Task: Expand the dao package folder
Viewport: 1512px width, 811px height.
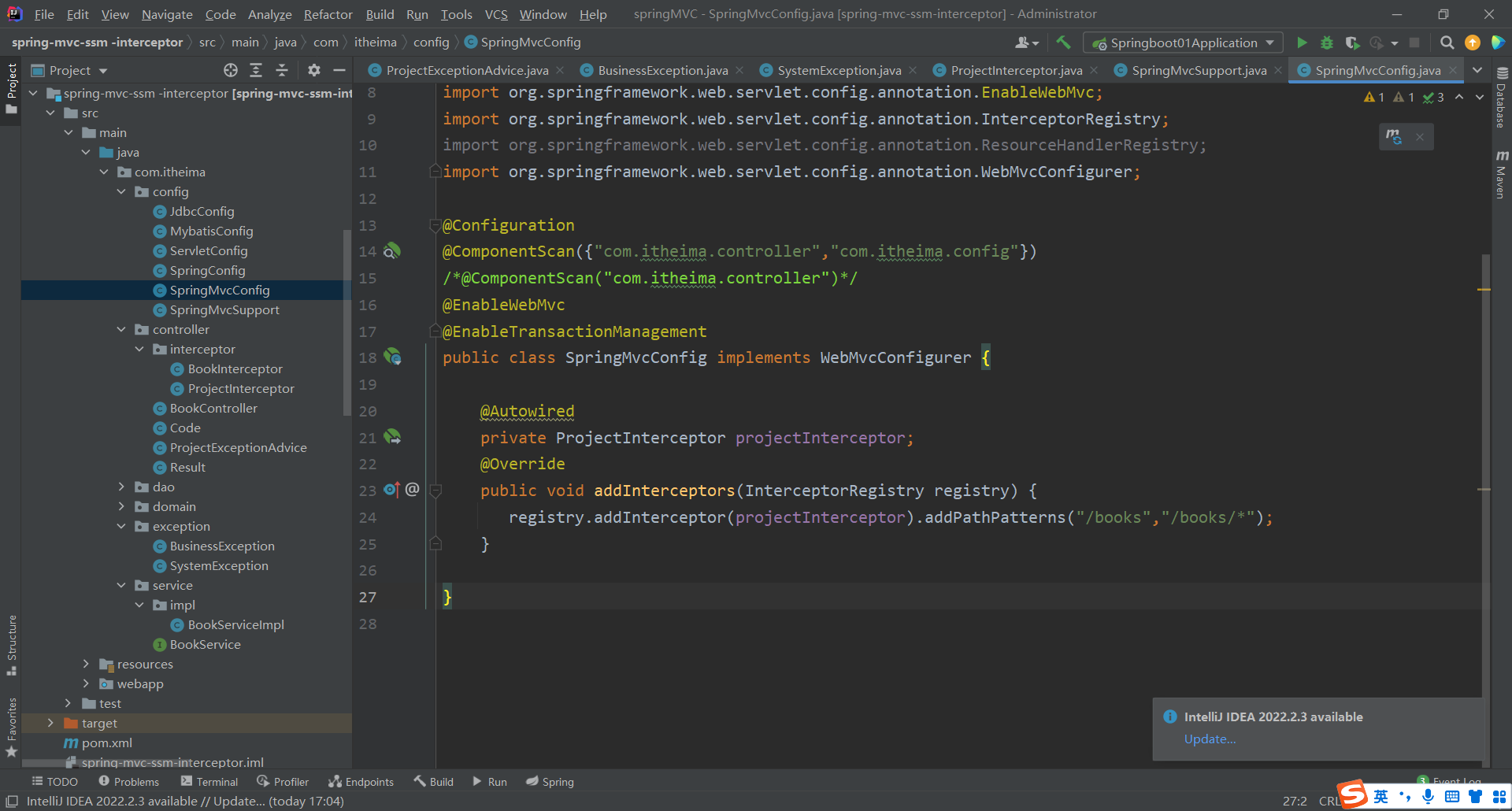Action: [x=121, y=487]
